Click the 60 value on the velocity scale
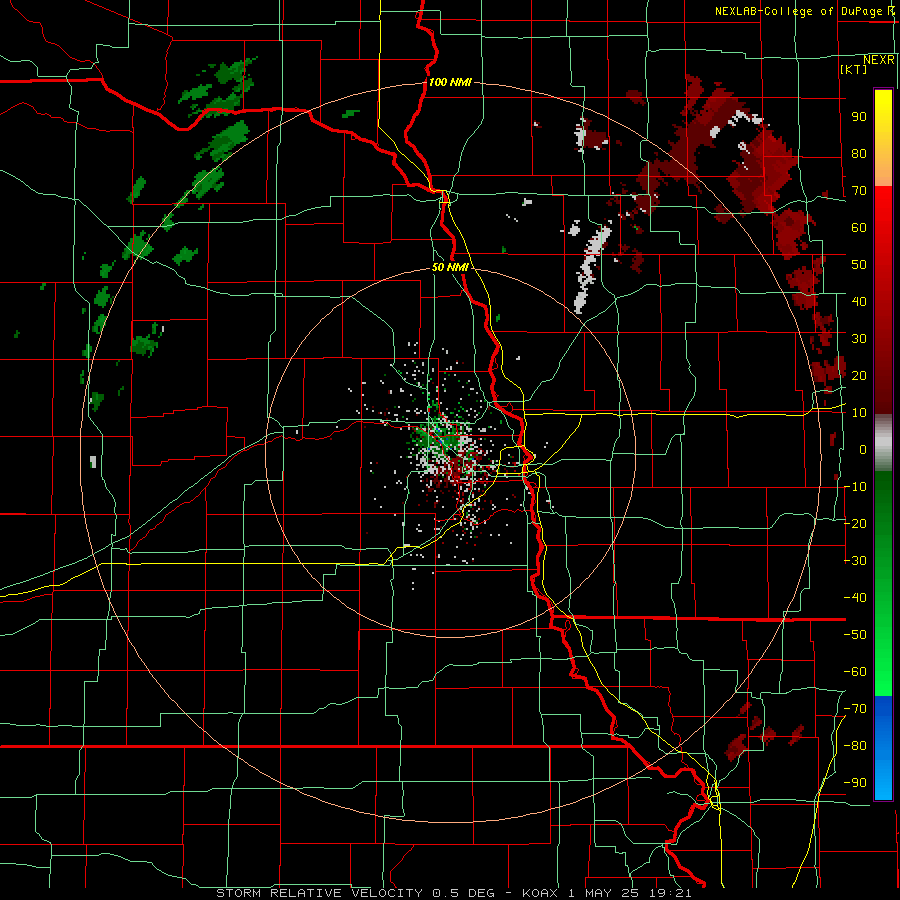The height and width of the screenshot is (900, 900). point(859,227)
